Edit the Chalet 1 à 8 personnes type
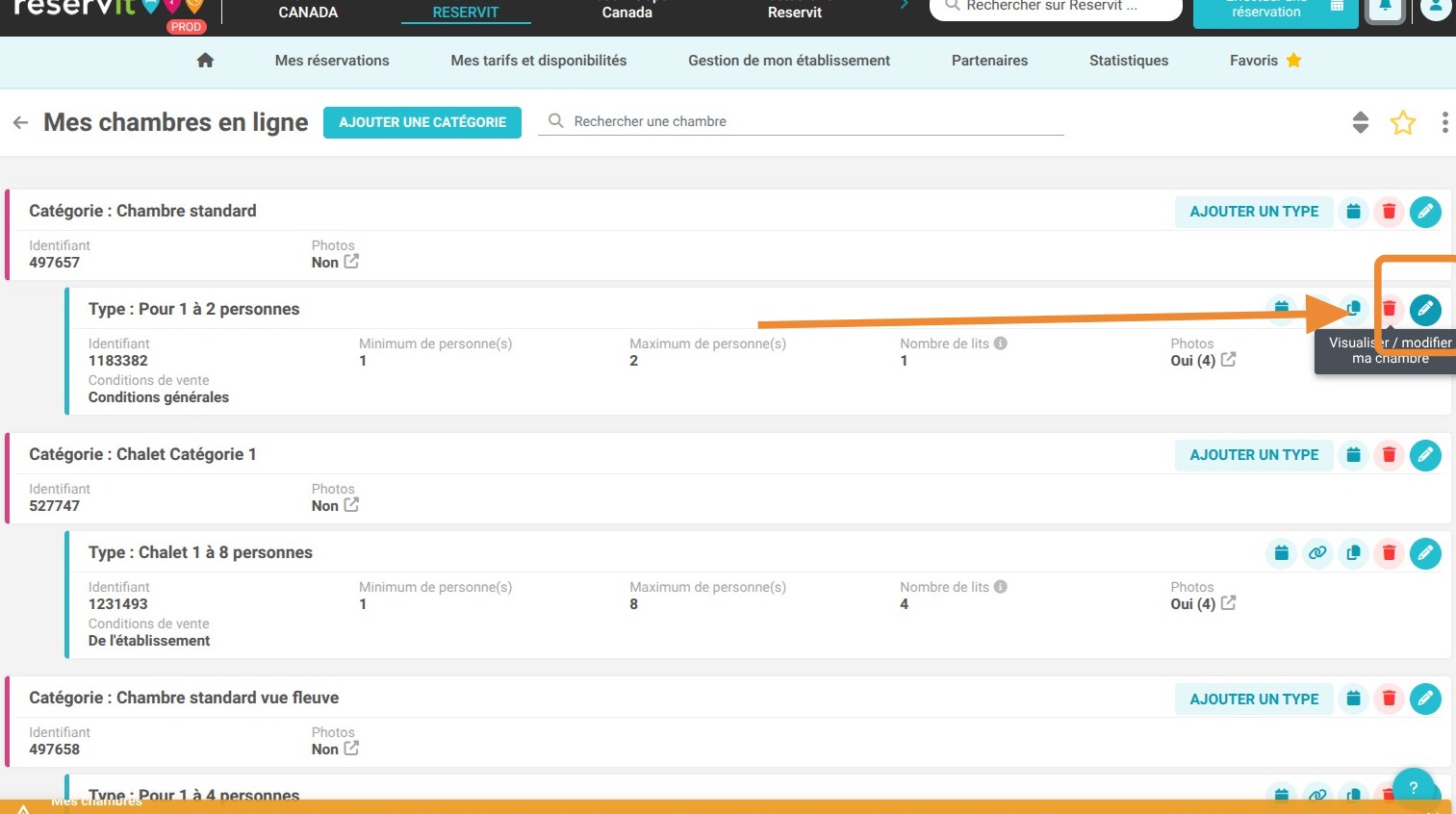Viewport: 1456px width, 814px height. click(x=1425, y=553)
